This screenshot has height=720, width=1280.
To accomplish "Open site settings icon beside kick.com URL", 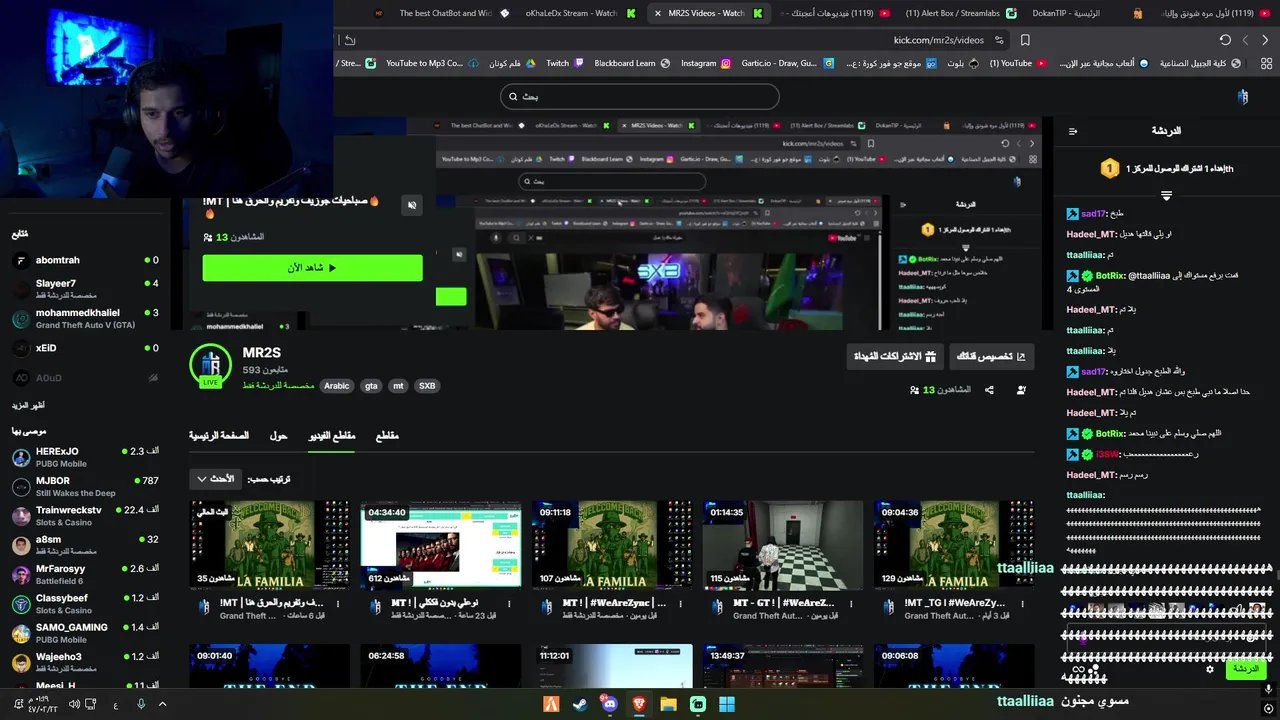I will [999, 40].
